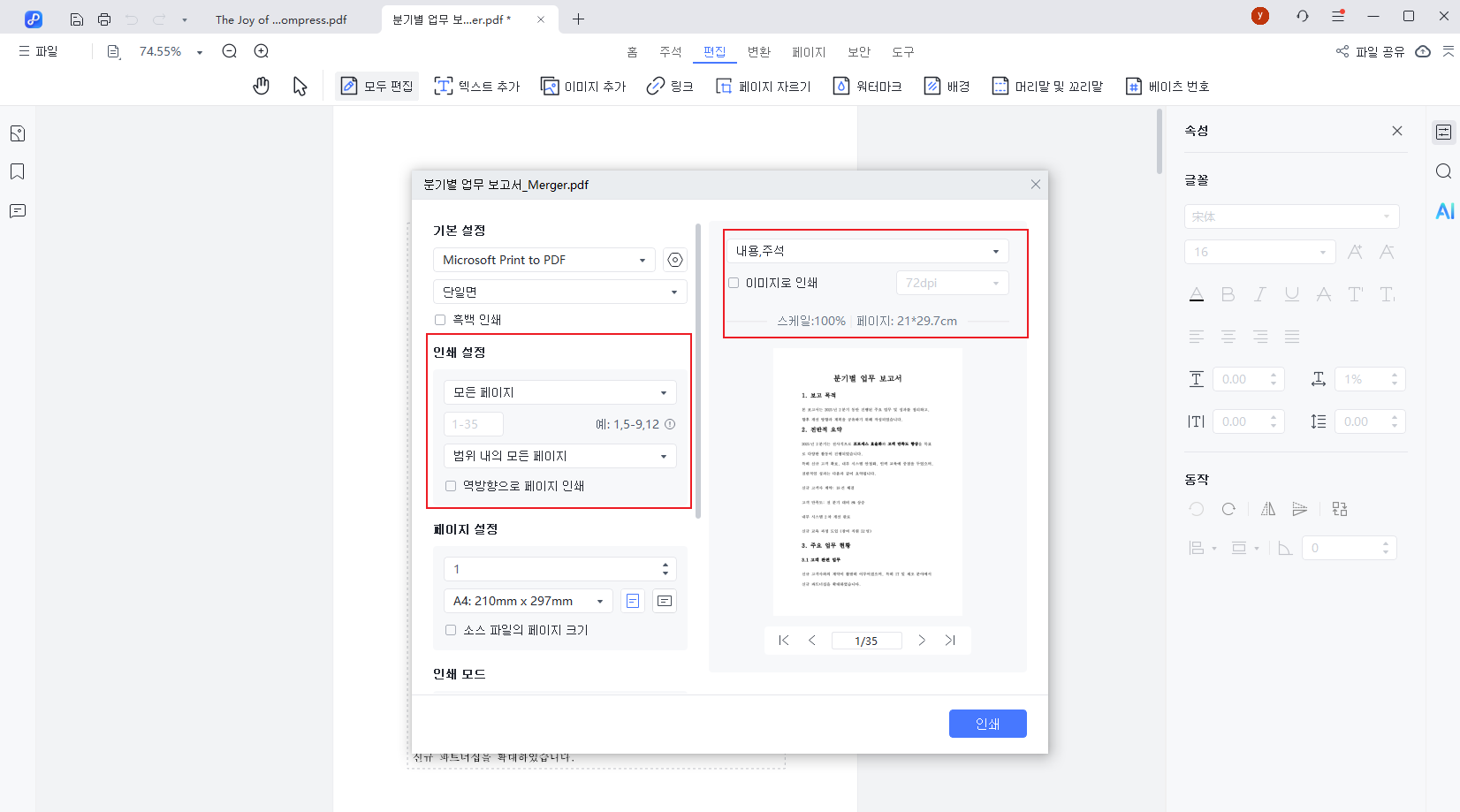1460x812 pixels.
Task: Open The Joy of compress.pdf tab
Action: (281, 19)
